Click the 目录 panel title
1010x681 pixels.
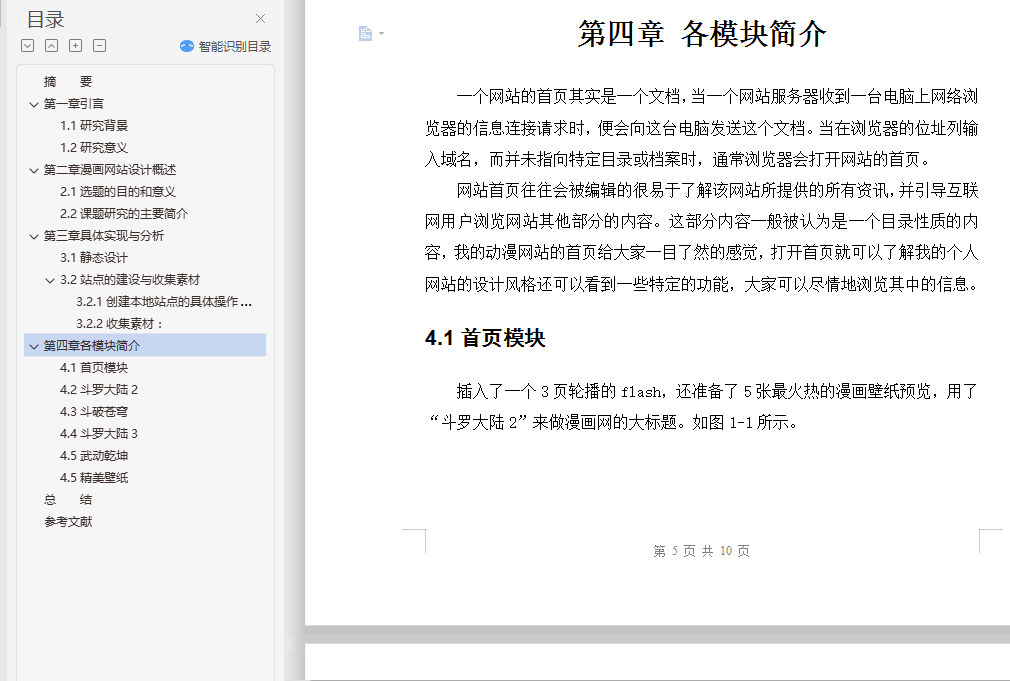tap(45, 19)
